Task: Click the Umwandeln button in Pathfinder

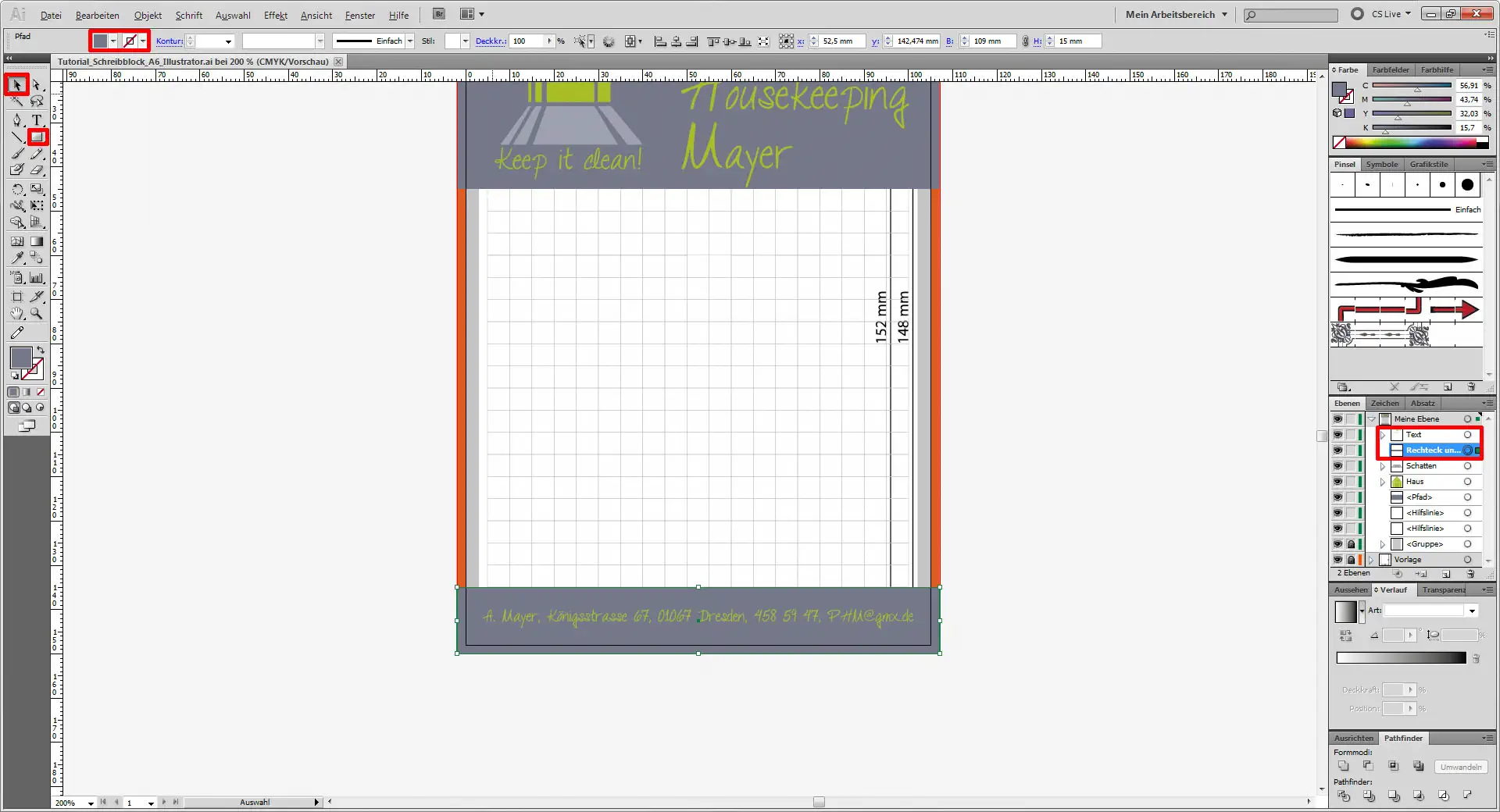Action: tap(1459, 767)
